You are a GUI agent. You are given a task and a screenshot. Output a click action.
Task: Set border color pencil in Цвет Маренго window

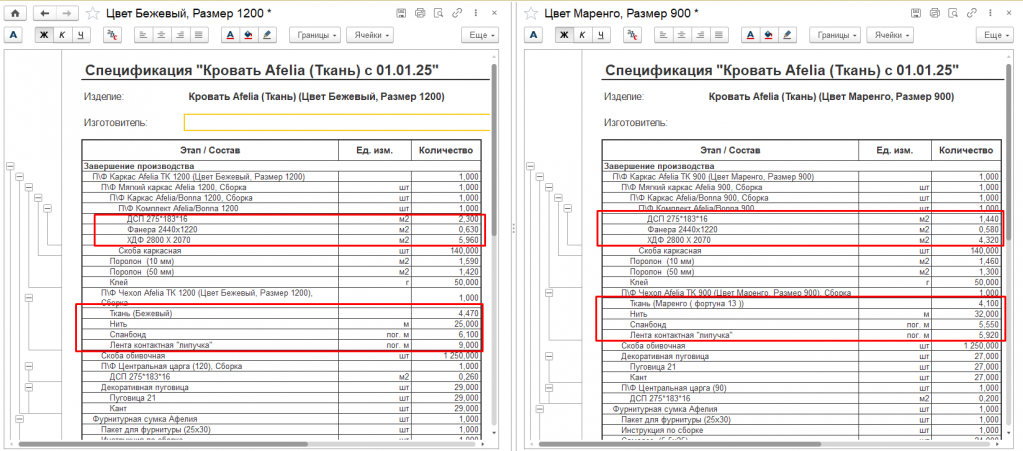click(x=787, y=35)
